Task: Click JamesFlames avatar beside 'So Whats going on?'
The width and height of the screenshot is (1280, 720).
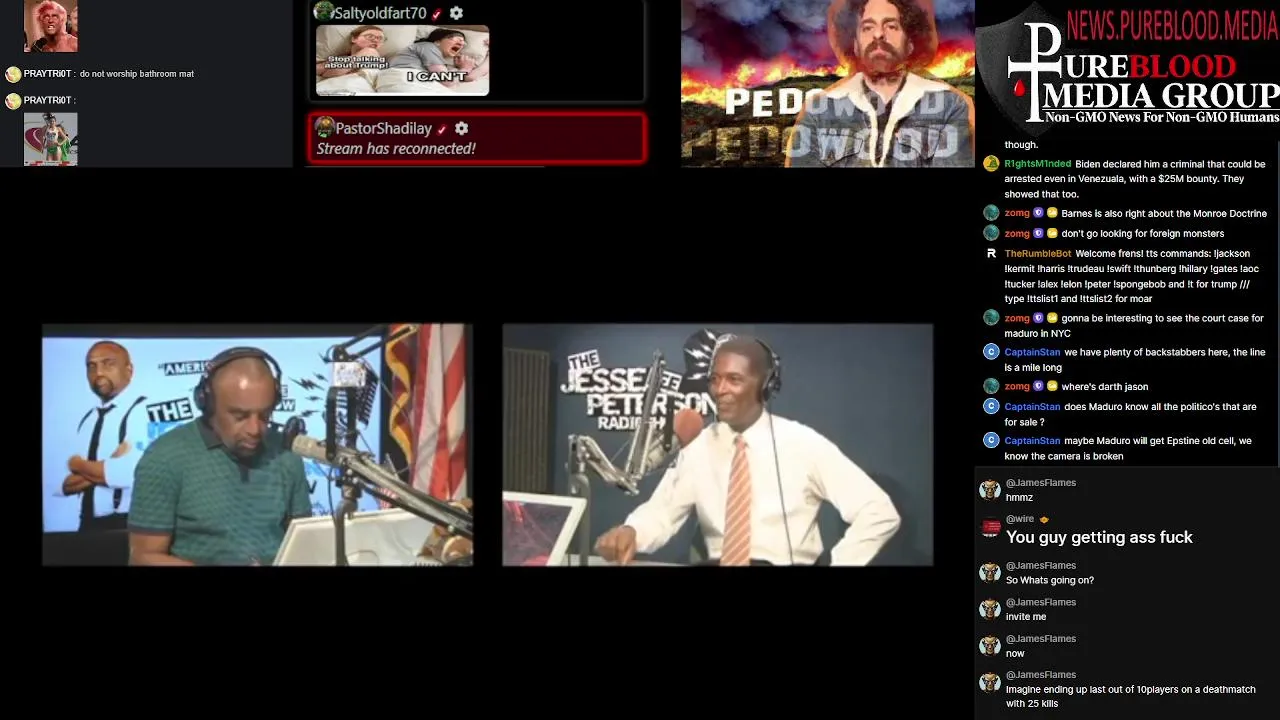Action: pyautogui.click(x=990, y=573)
